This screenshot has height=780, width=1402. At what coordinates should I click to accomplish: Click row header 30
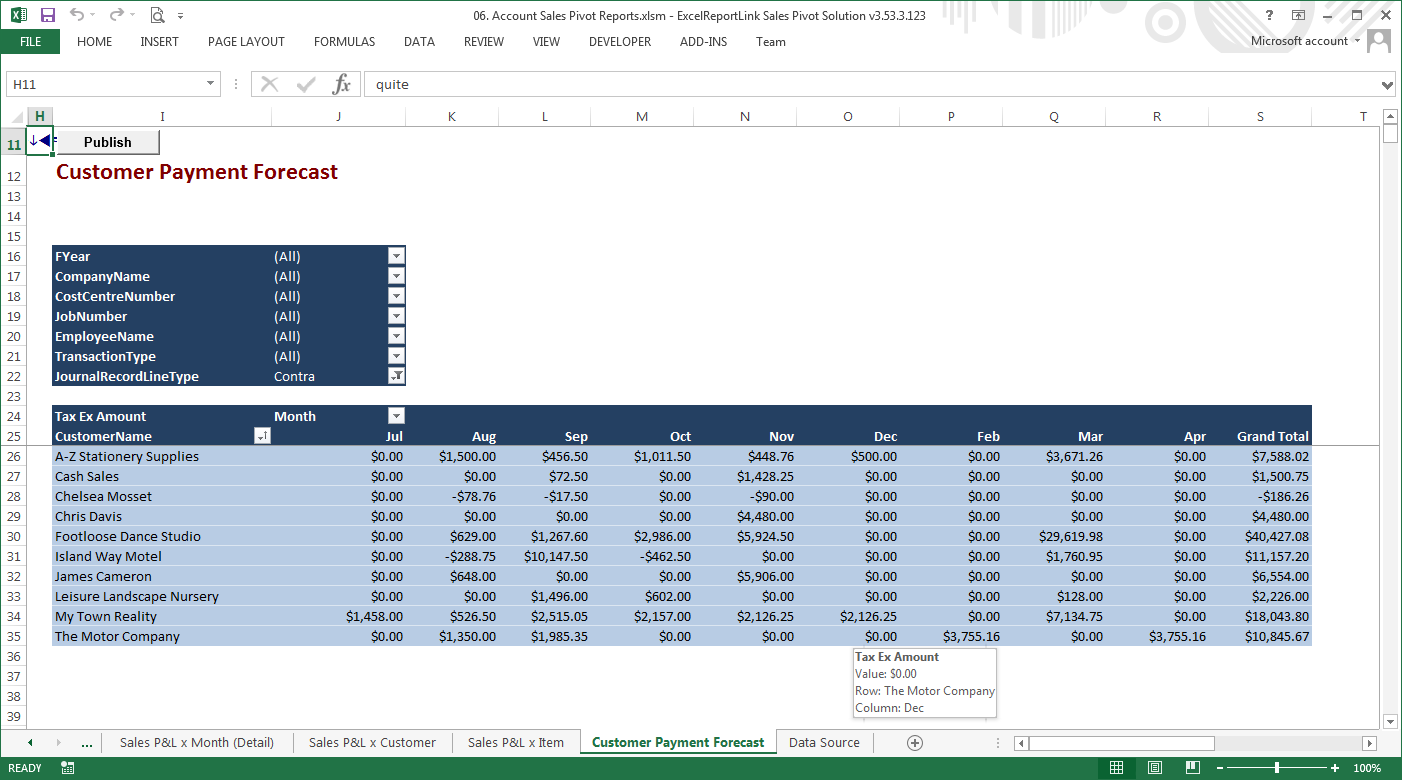tap(14, 536)
